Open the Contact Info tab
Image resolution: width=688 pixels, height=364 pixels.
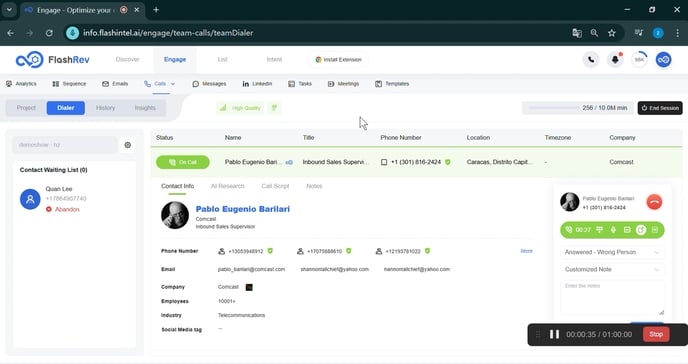(x=177, y=186)
